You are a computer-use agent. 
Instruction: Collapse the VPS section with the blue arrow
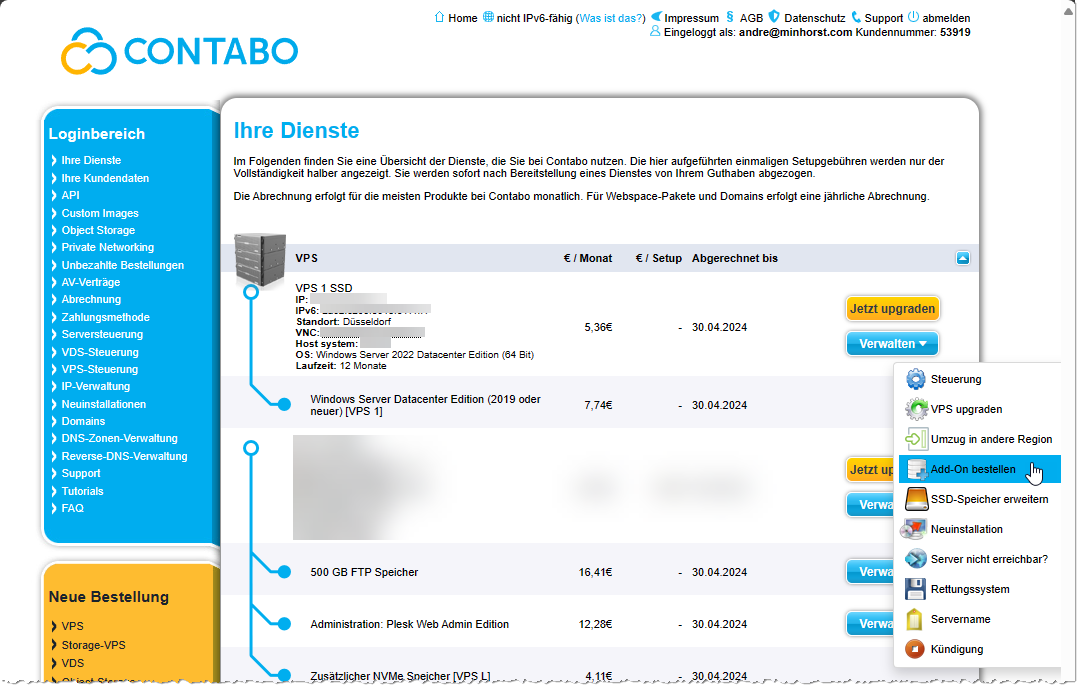(x=962, y=257)
